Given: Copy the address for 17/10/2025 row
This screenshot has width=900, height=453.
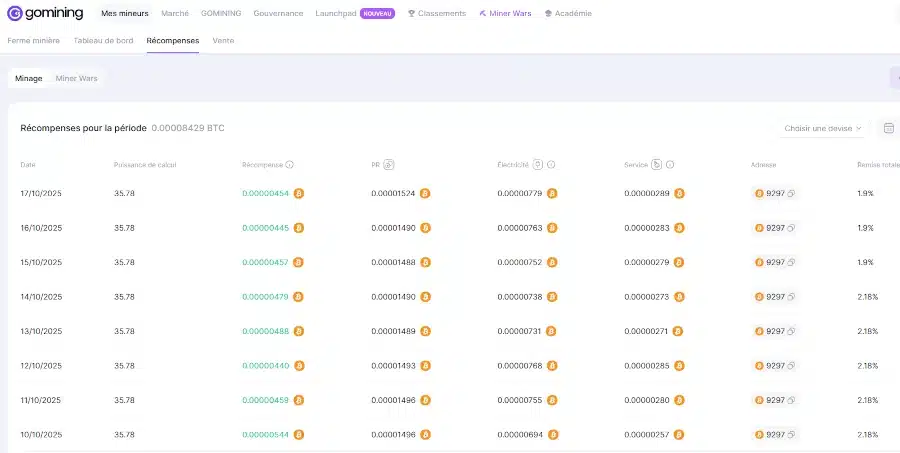Looking at the screenshot, I should [791, 194].
